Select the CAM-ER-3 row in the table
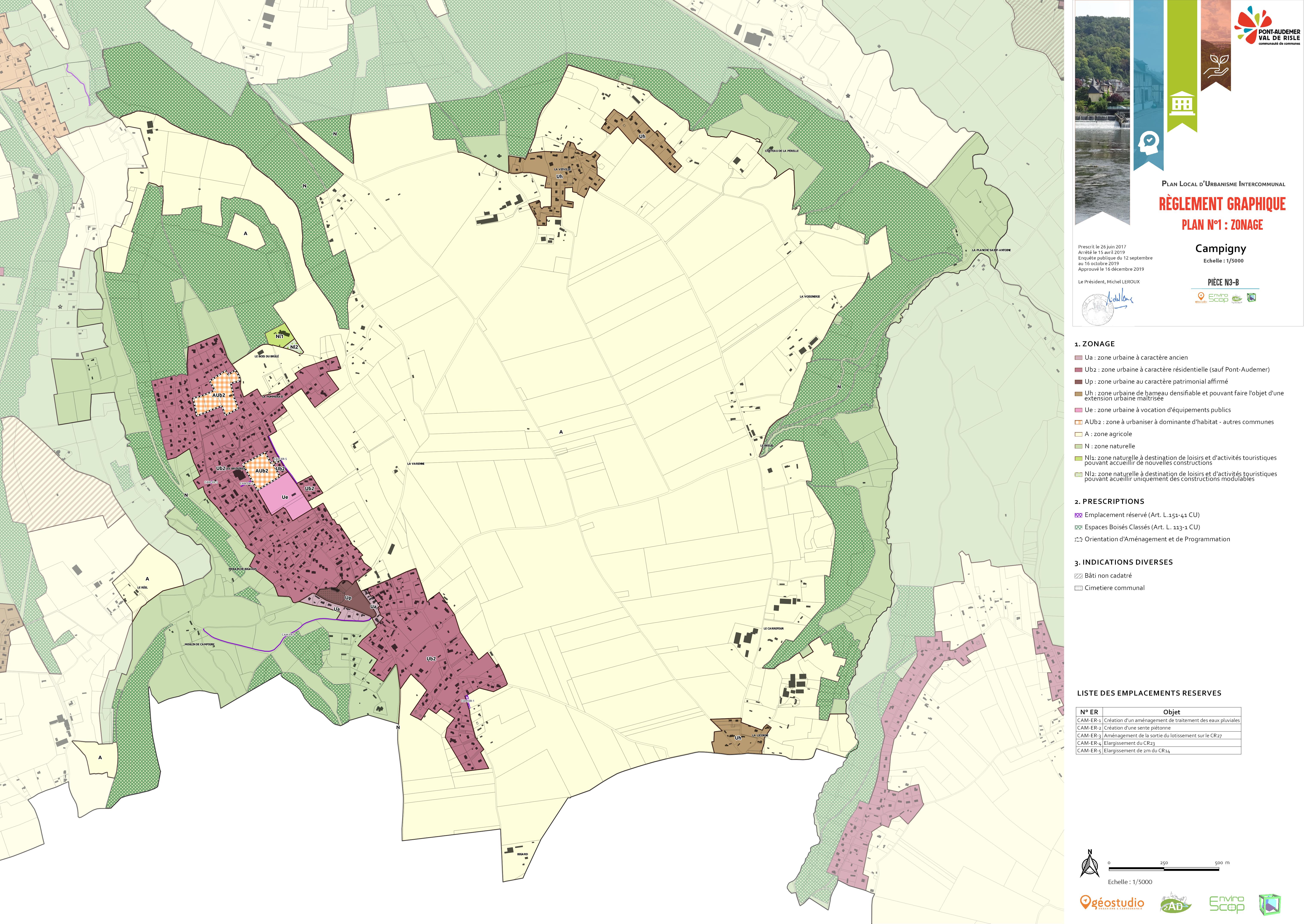Viewport: 1307px width, 924px height. point(1158,736)
